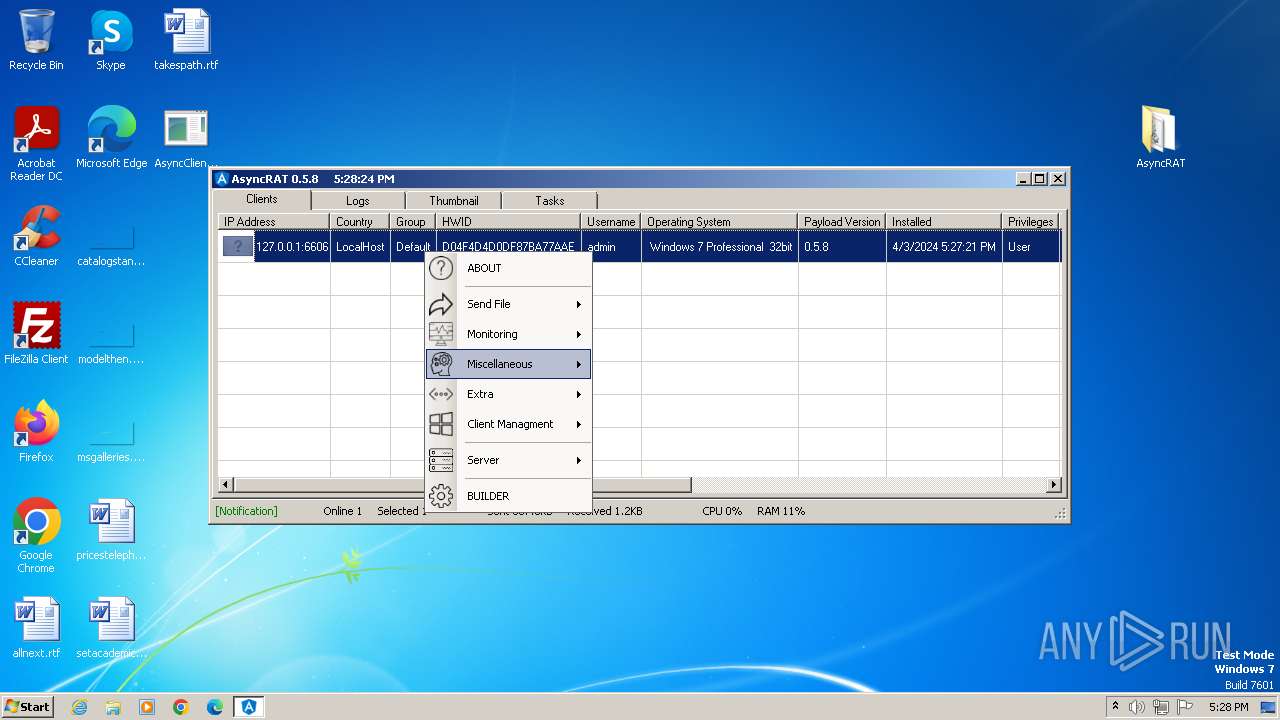Sort by Installed column header
Screen dimensions: 1280x720
click(x=944, y=222)
